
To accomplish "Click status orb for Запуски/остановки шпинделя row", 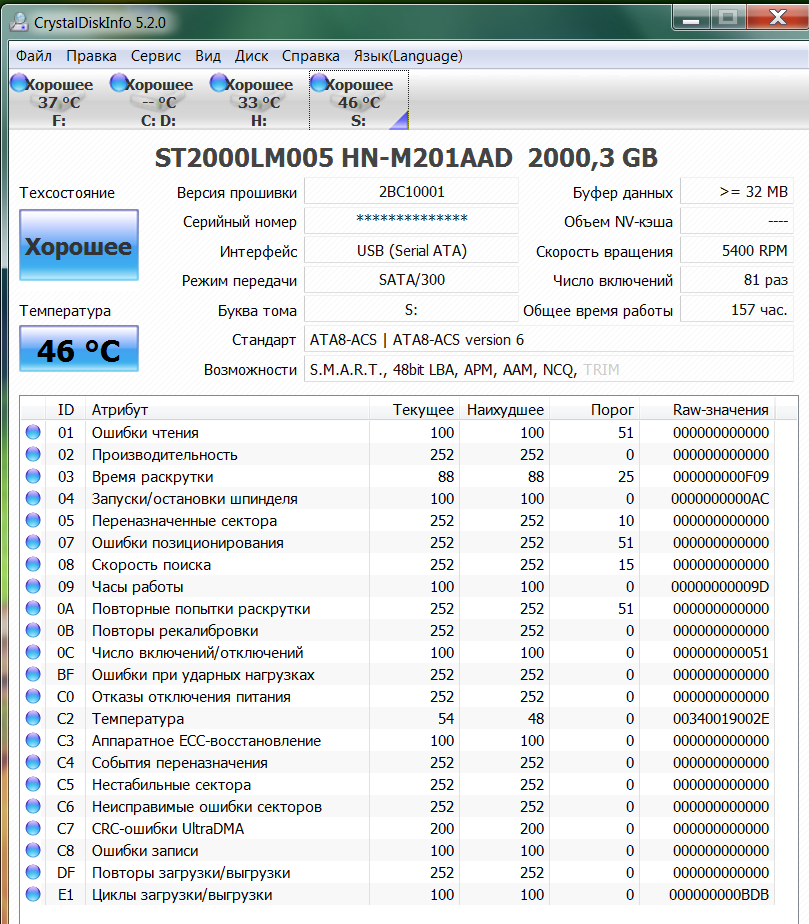I will tap(33, 498).
